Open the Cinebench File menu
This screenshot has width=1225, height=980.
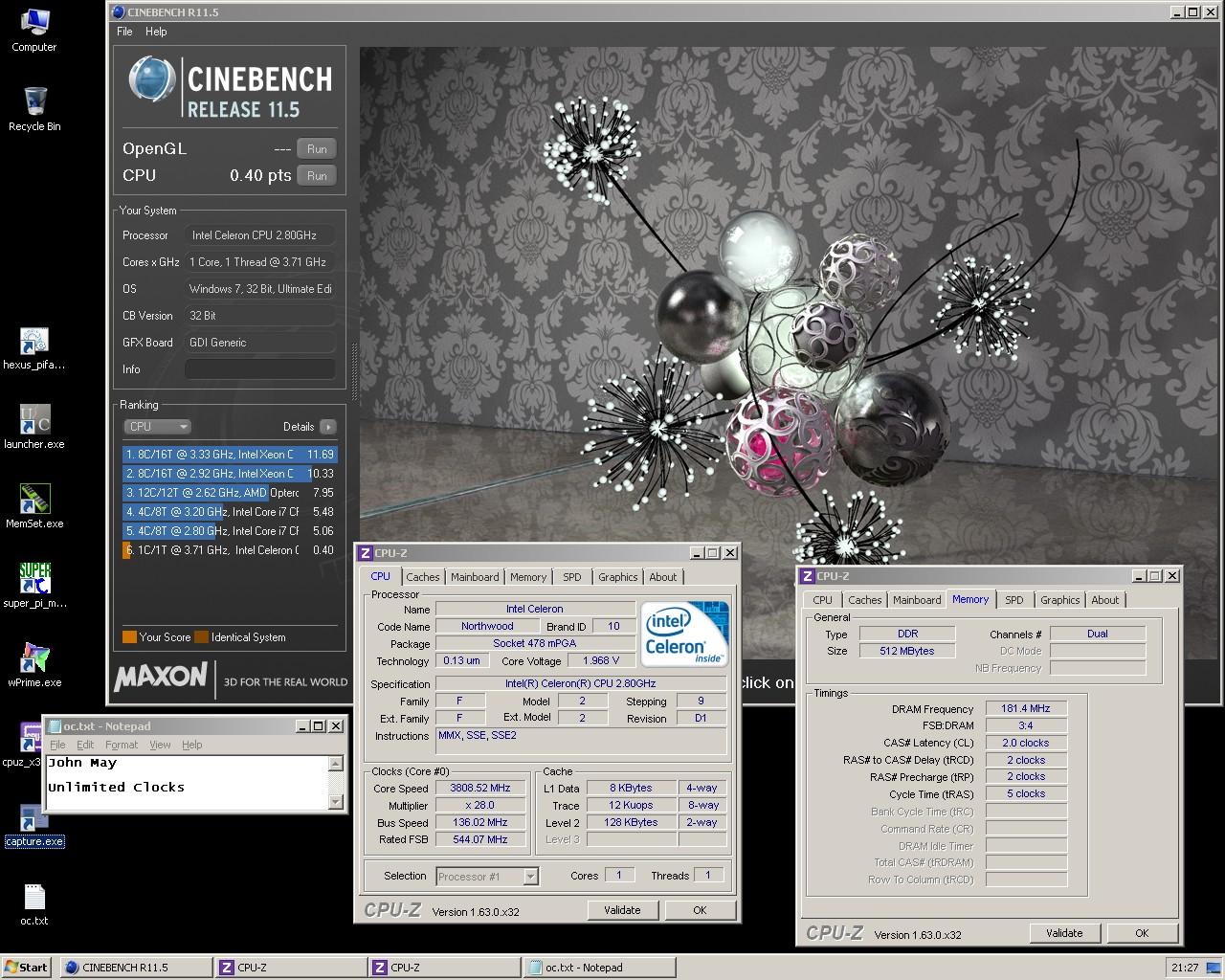click(124, 32)
